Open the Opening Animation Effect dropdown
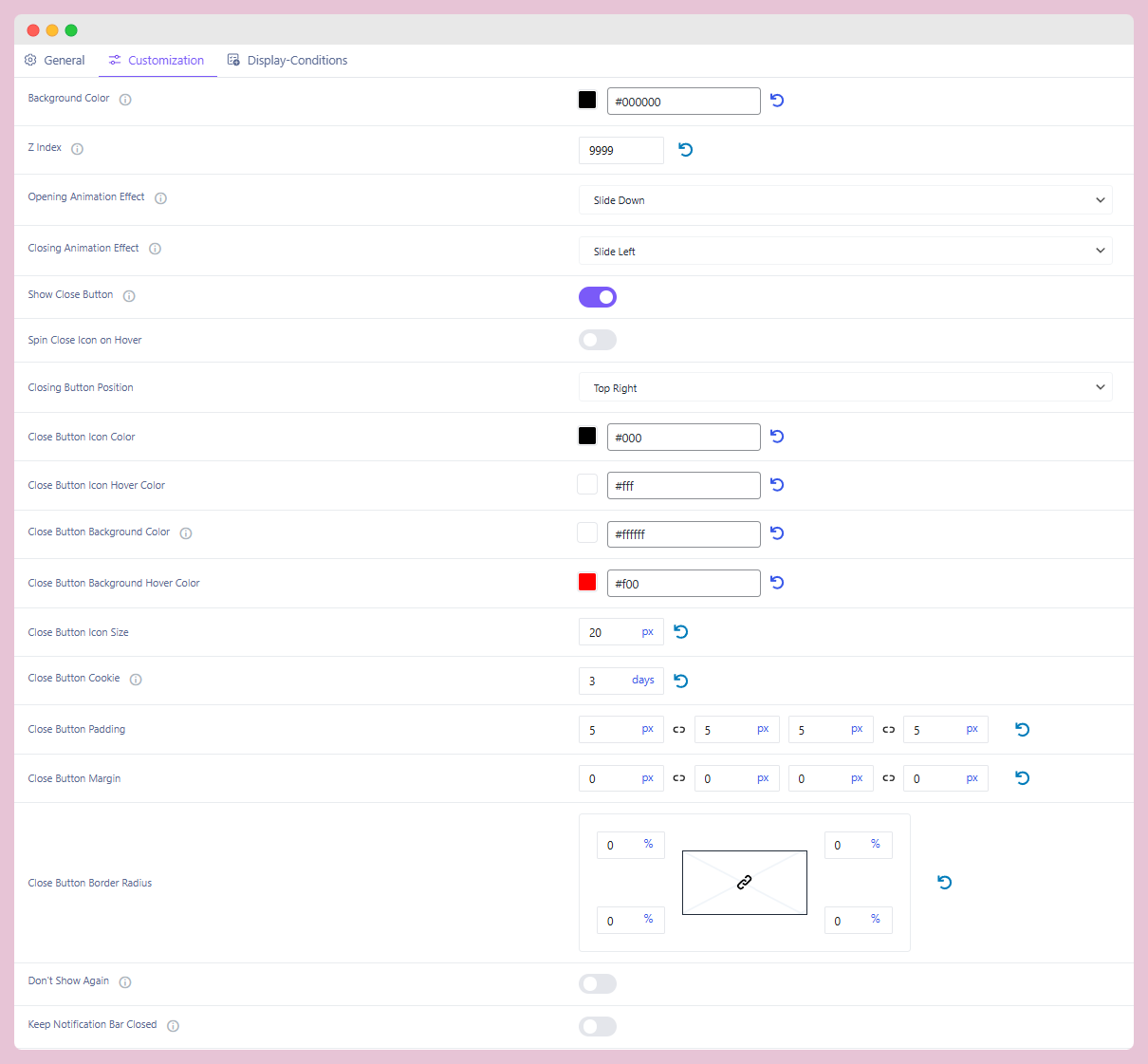Screen dimensions: 1148x1064 click(x=844, y=200)
